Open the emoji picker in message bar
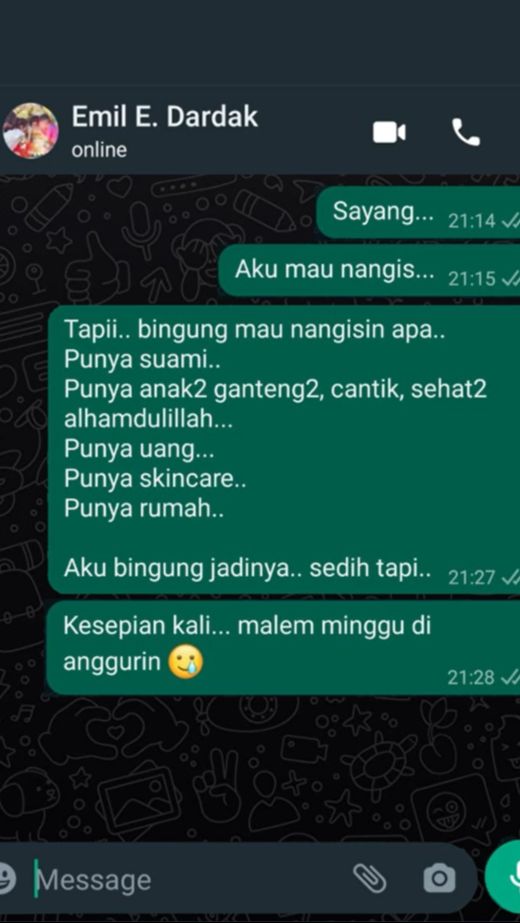 (6, 879)
